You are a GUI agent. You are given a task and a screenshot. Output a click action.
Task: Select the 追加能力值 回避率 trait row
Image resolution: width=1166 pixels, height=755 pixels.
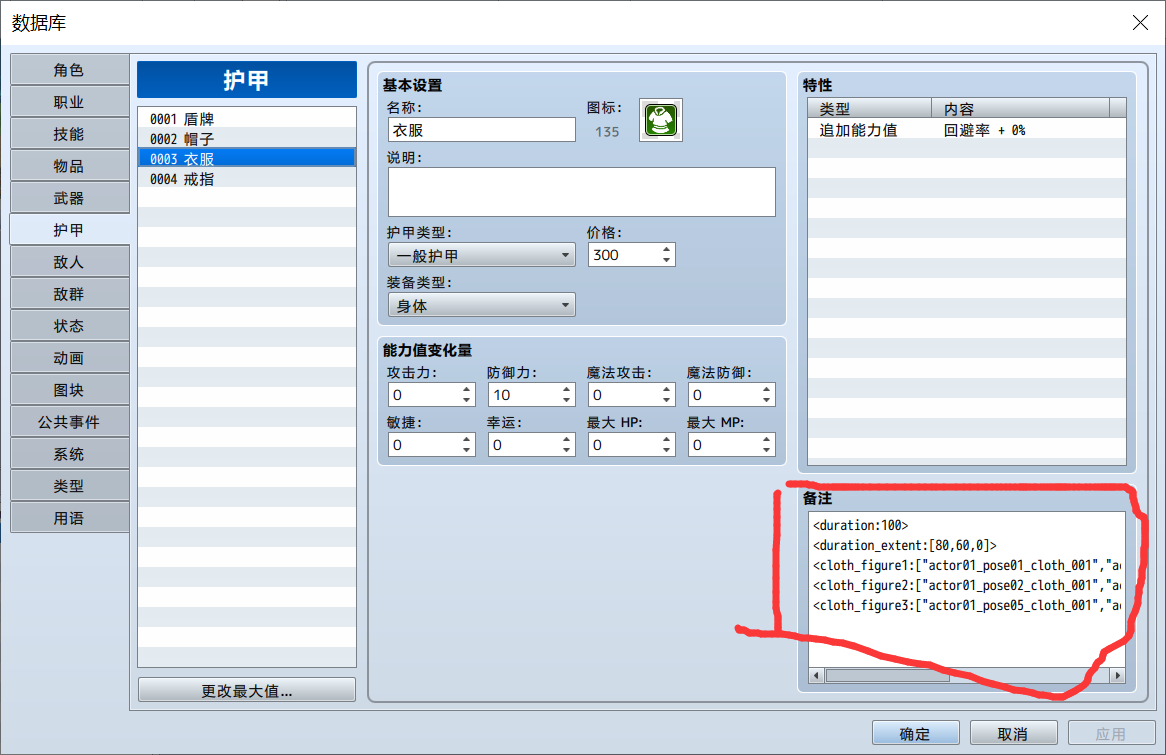(967, 130)
